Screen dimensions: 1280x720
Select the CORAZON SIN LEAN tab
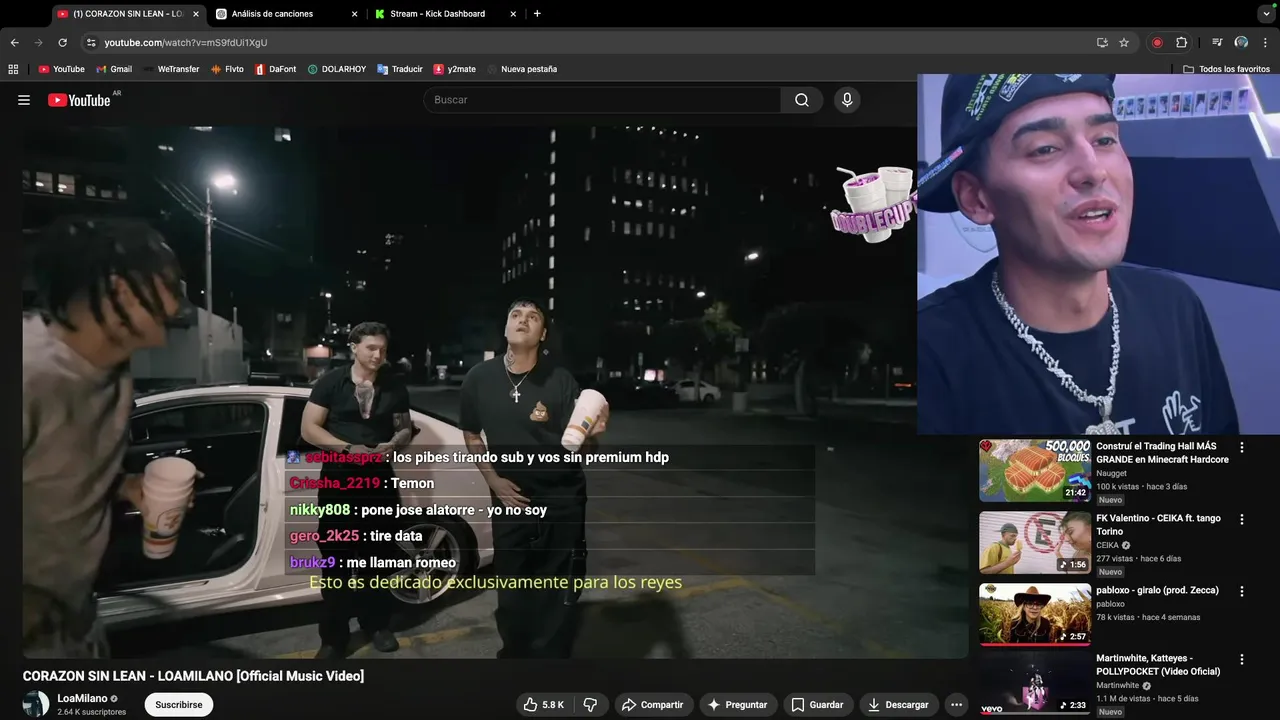tap(128, 14)
